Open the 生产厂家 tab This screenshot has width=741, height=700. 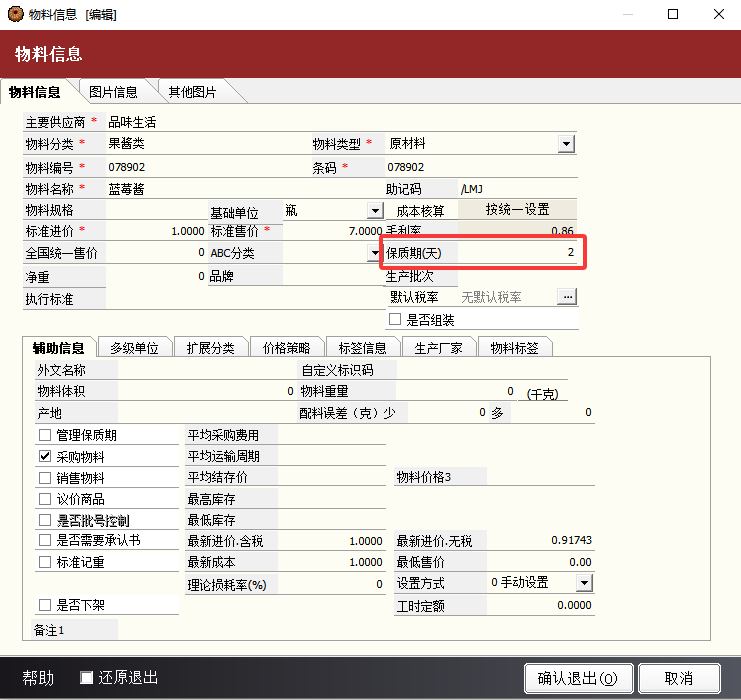(x=439, y=348)
